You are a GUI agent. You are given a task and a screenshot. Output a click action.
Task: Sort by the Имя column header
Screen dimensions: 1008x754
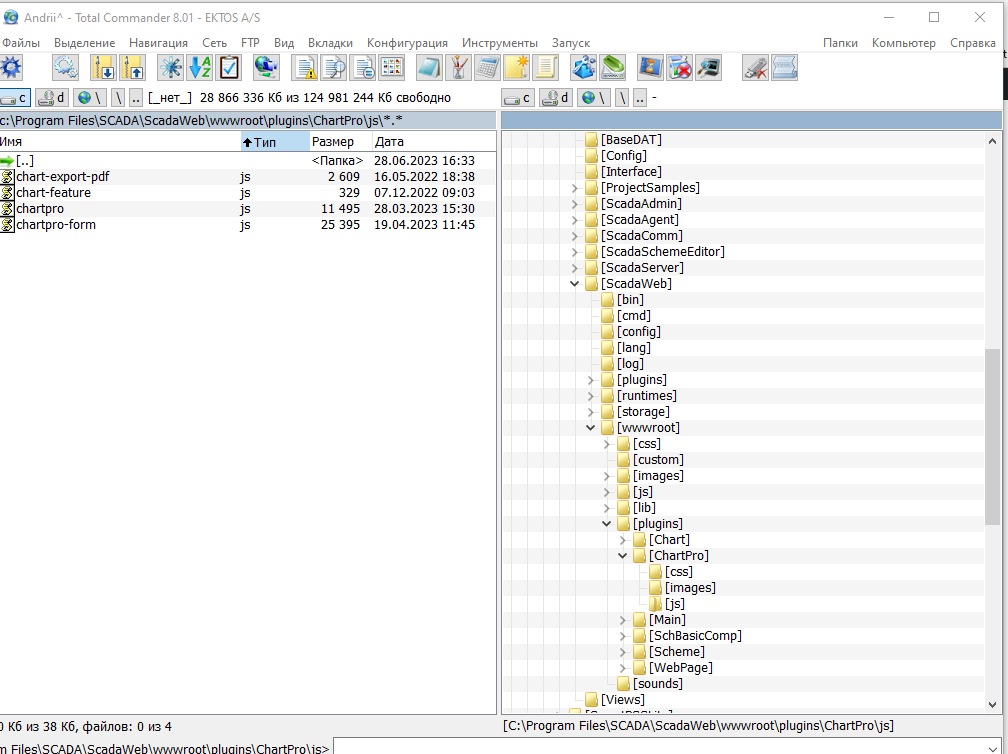point(120,141)
